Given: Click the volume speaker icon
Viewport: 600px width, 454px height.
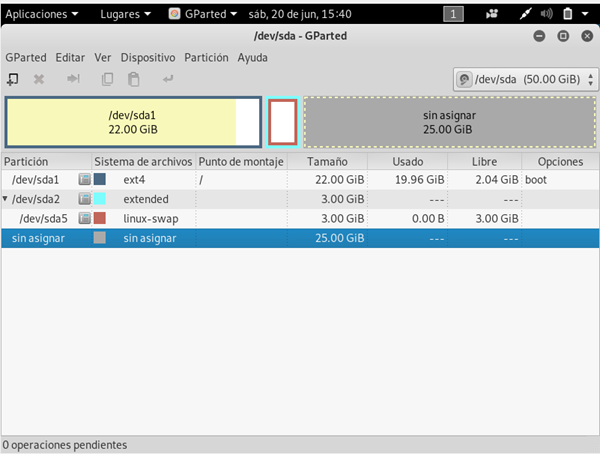Looking at the screenshot, I should click(546, 14).
